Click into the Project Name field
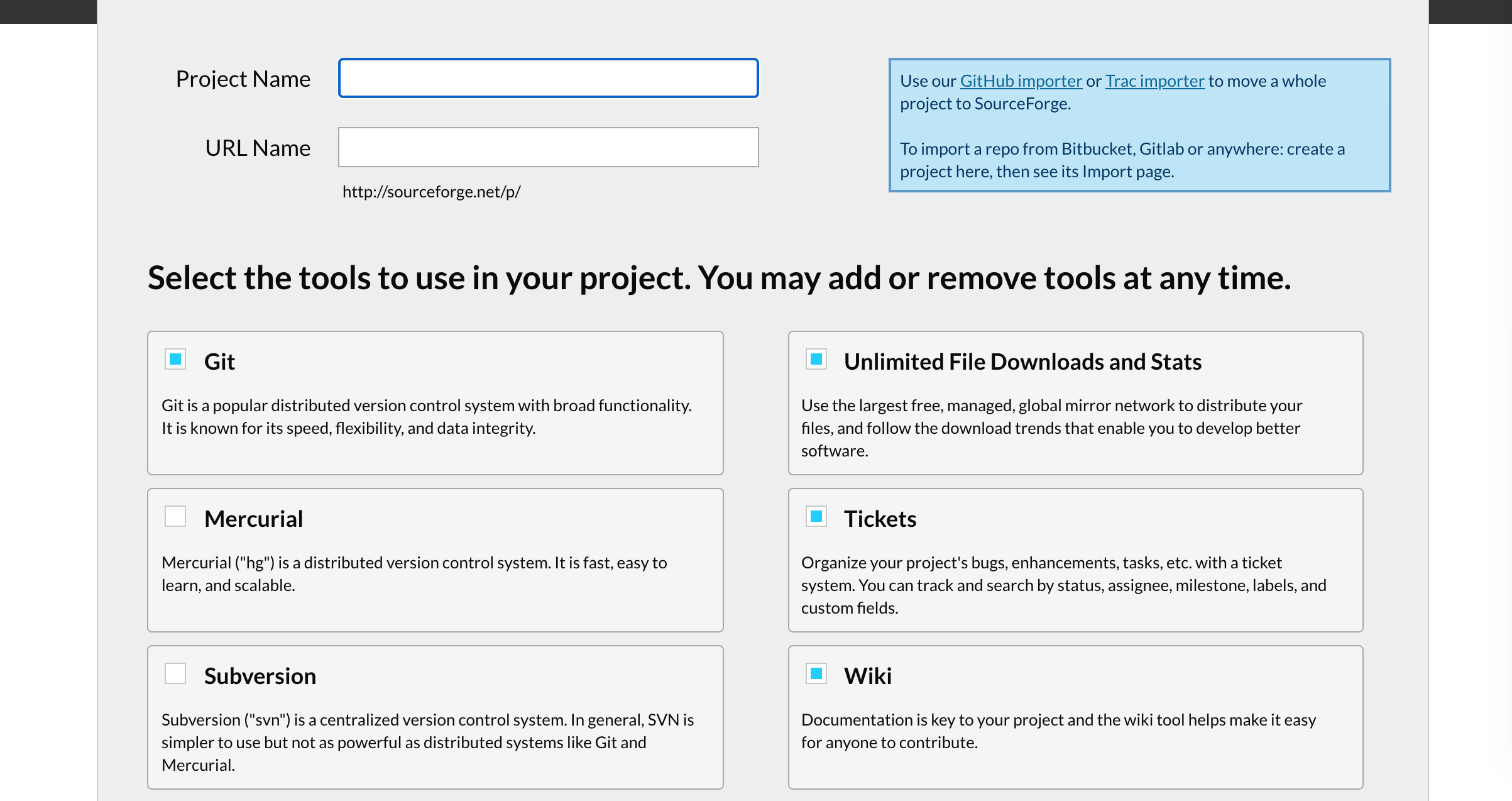The height and width of the screenshot is (801, 1512). coord(548,79)
